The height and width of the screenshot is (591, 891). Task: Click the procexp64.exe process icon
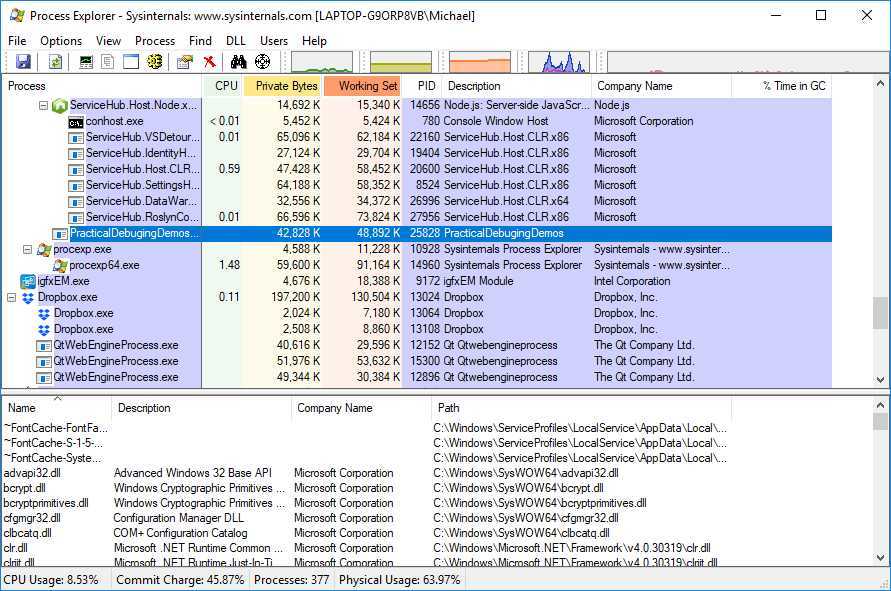pos(60,265)
